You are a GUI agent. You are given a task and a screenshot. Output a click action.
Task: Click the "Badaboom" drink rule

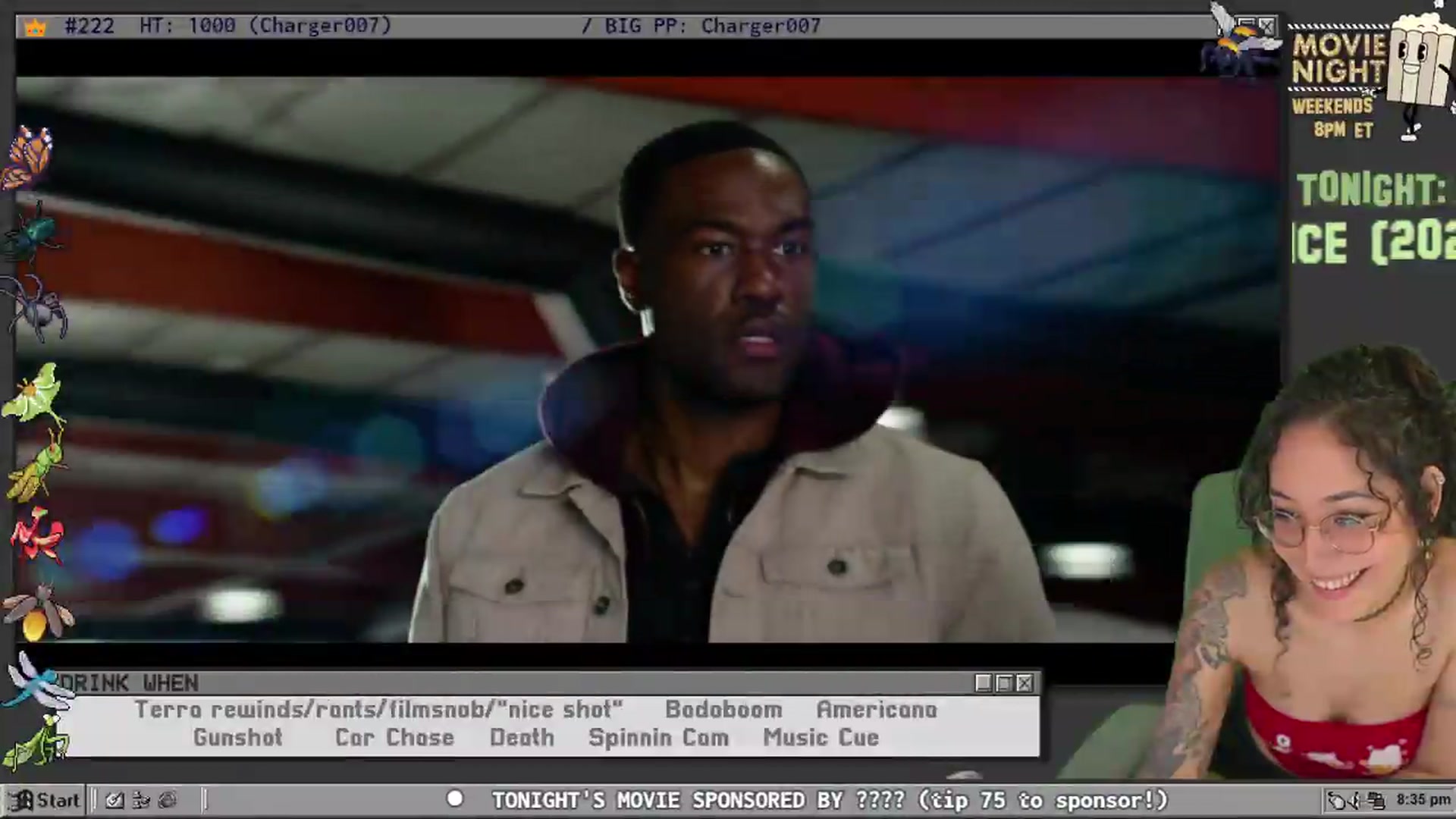coord(723,709)
